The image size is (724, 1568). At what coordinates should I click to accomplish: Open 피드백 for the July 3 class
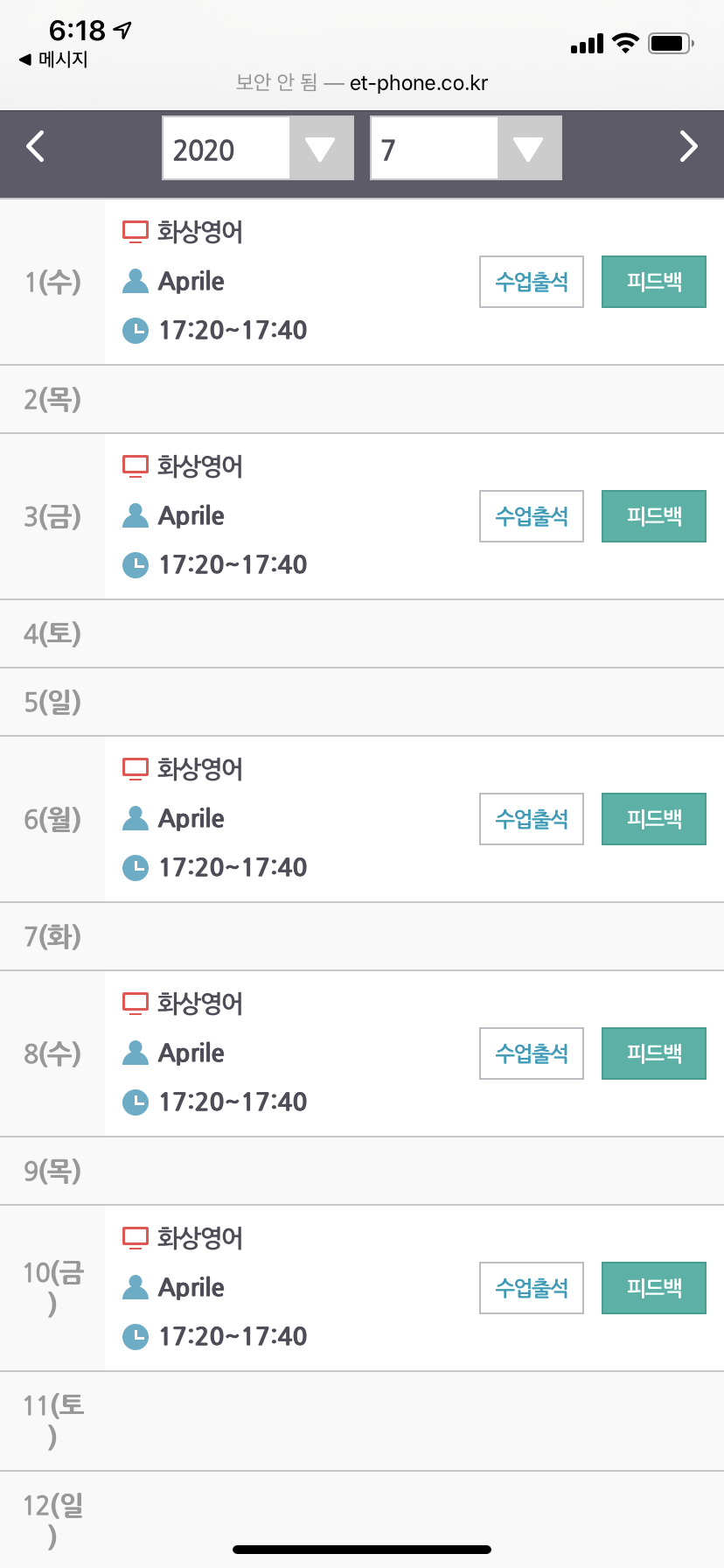[x=653, y=516]
